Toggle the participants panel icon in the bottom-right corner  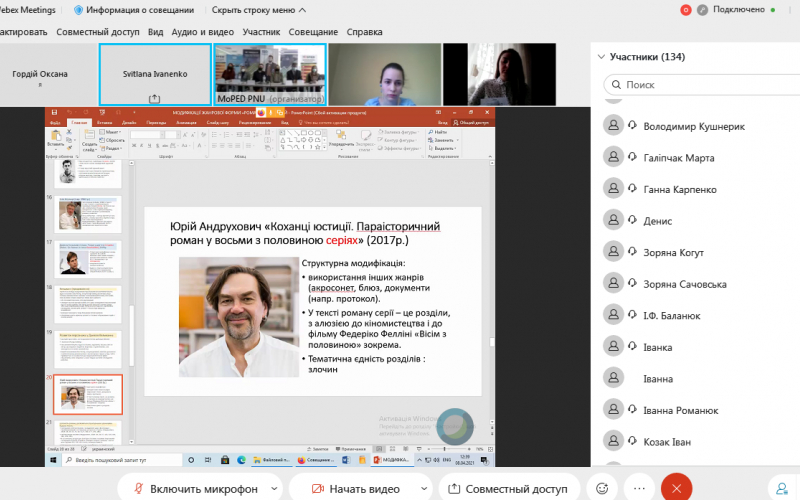pyautogui.click(x=782, y=488)
